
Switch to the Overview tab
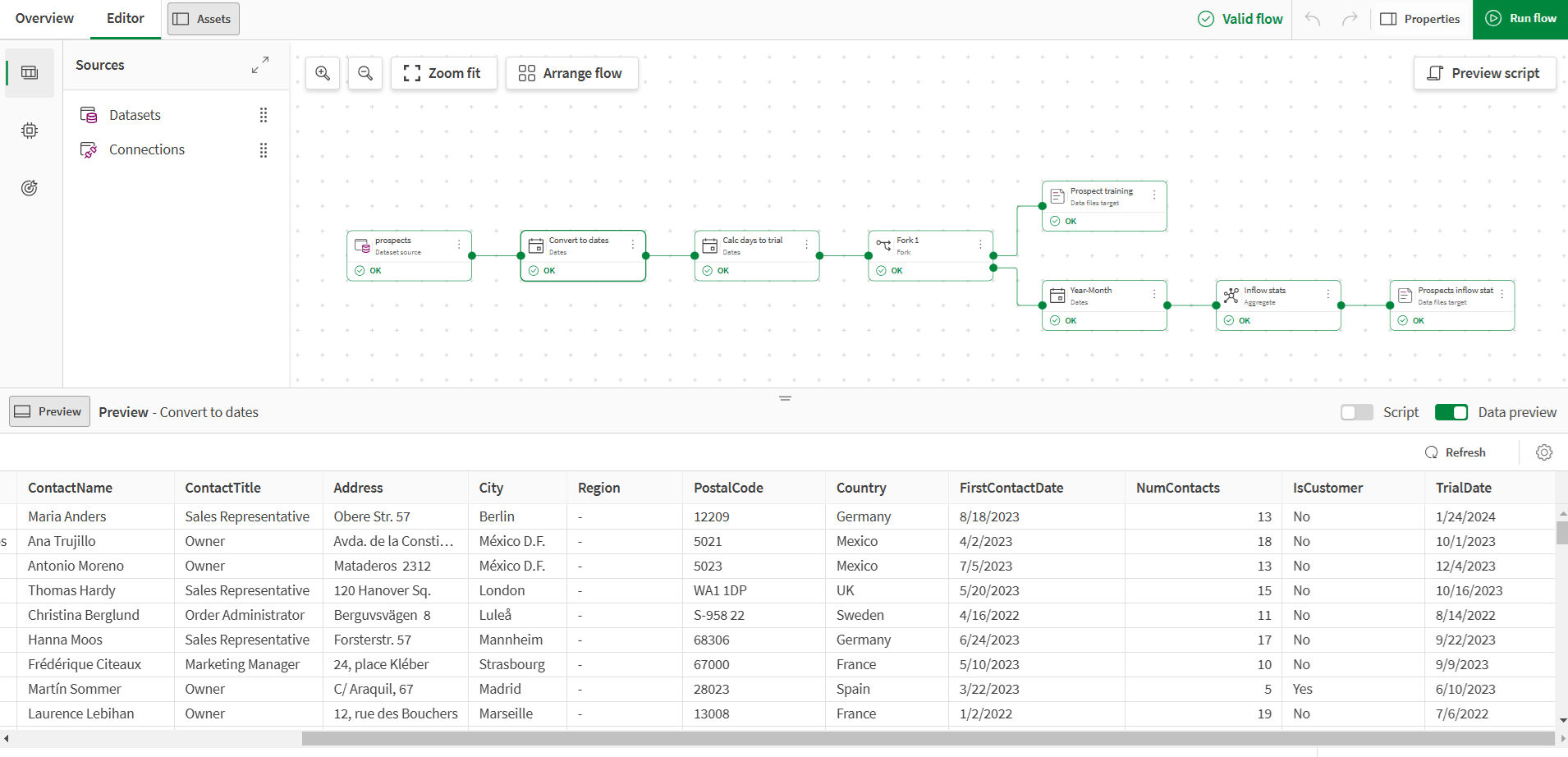(x=44, y=18)
